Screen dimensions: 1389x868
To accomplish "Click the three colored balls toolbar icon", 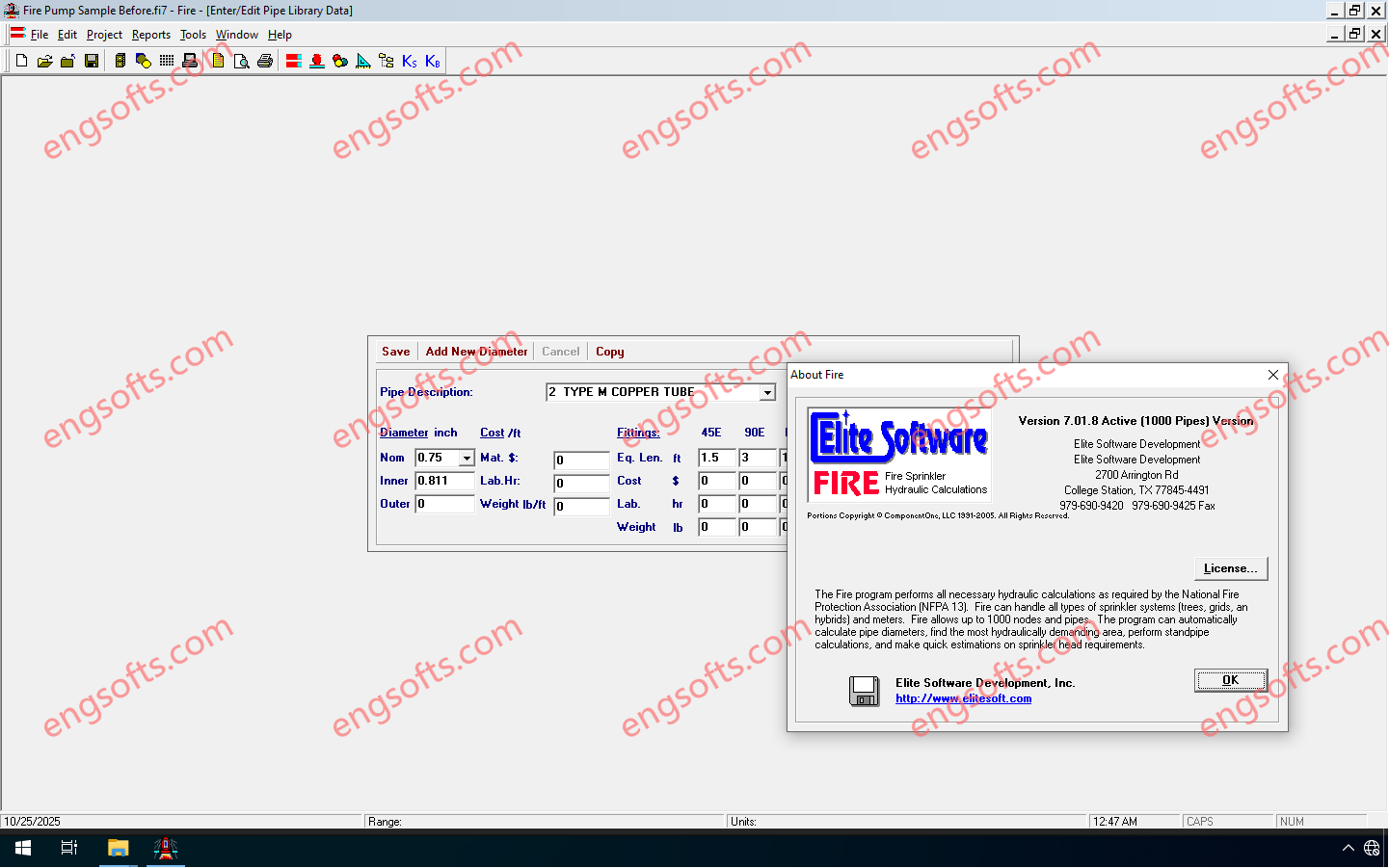I will (x=340, y=61).
